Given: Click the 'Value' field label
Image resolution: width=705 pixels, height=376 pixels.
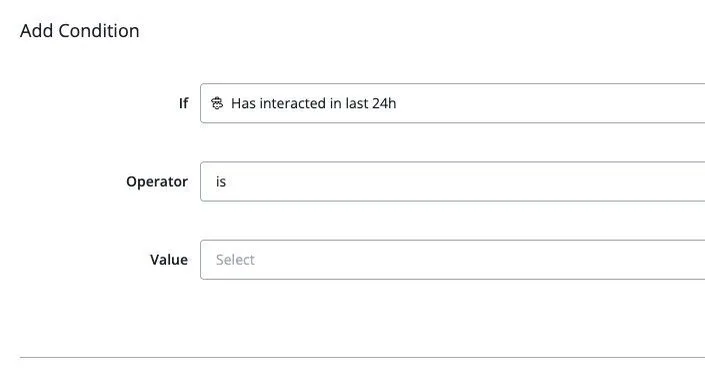Looking at the screenshot, I should (x=169, y=260).
